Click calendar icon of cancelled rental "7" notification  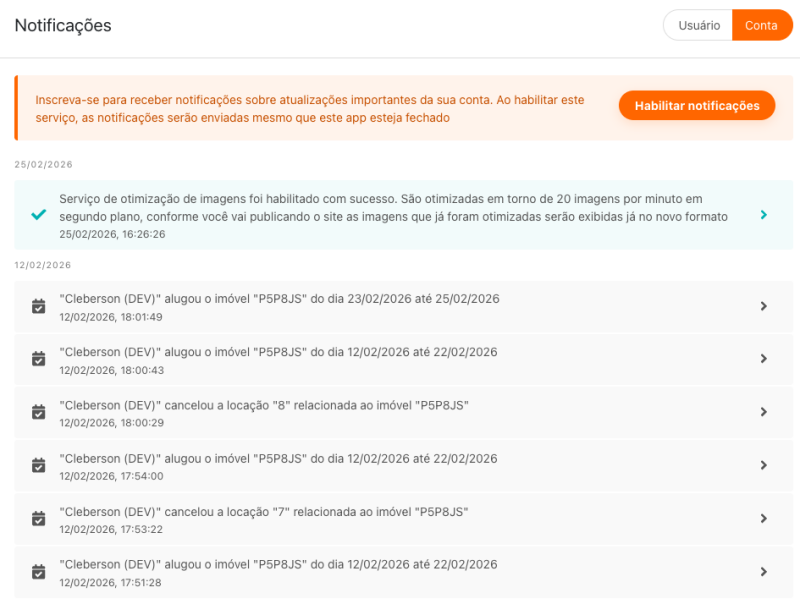coord(38,518)
